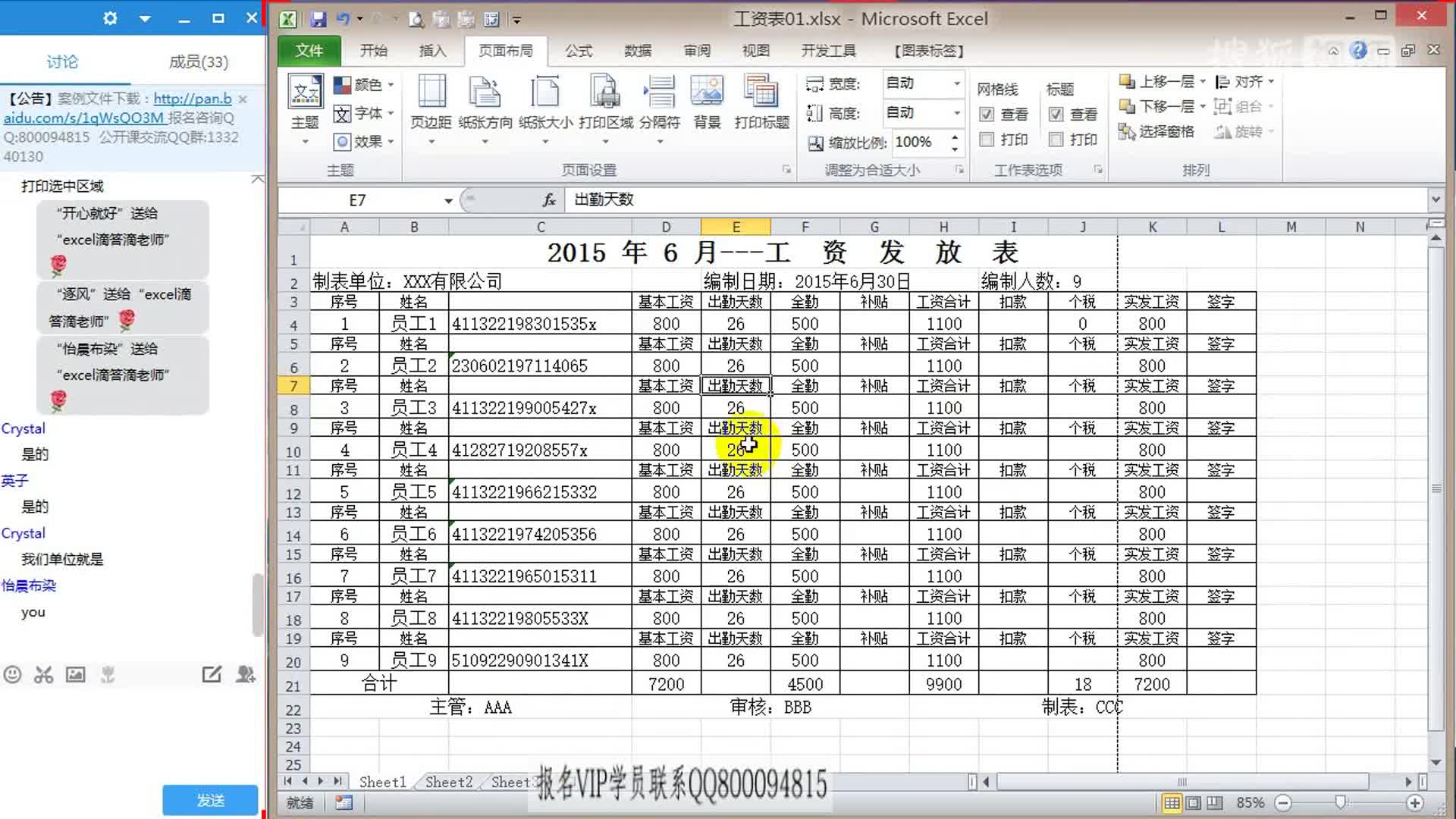
Task: Click total cell showing 9900
Action: coord(943,684)
